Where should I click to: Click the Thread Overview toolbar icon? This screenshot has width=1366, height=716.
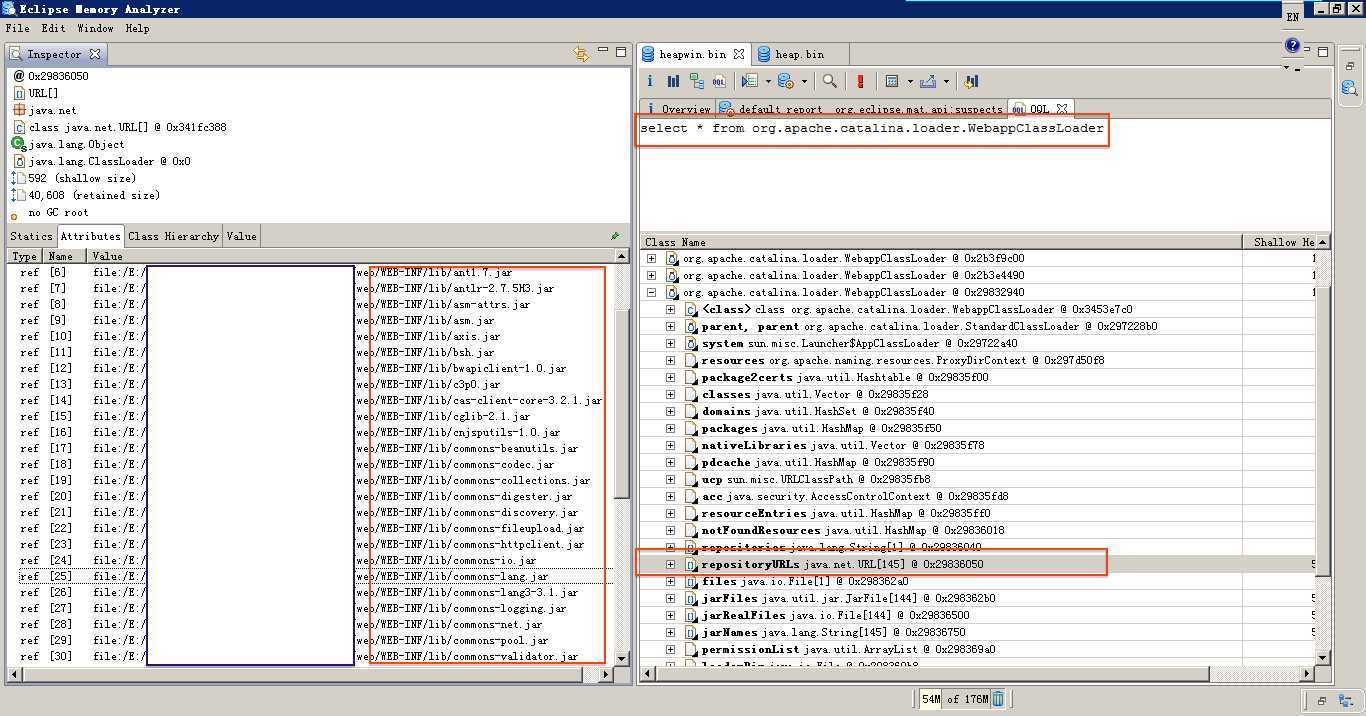click(x=750, y=81)
